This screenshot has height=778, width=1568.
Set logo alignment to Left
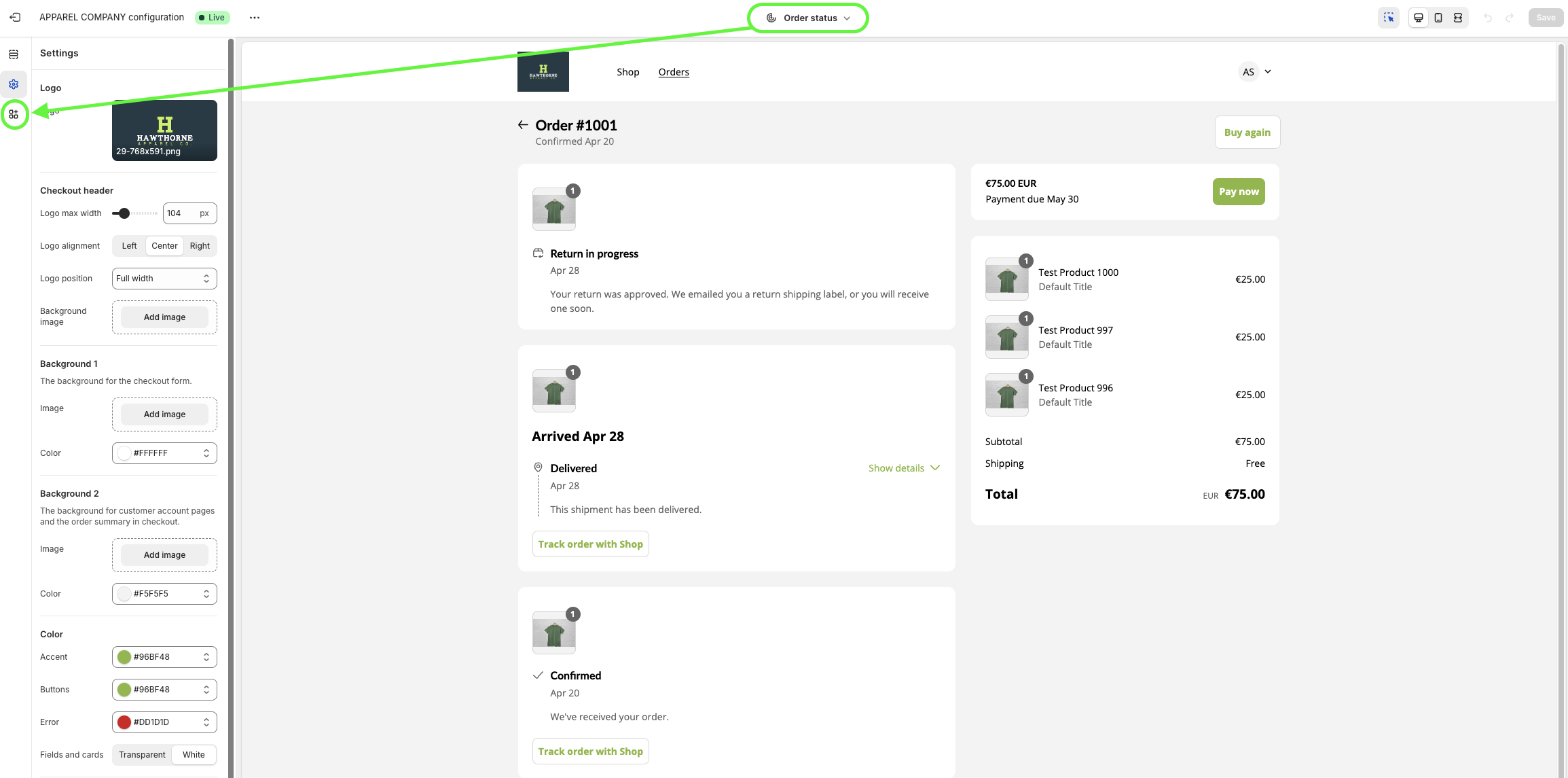pyautogui.click(x=129, y=246)
